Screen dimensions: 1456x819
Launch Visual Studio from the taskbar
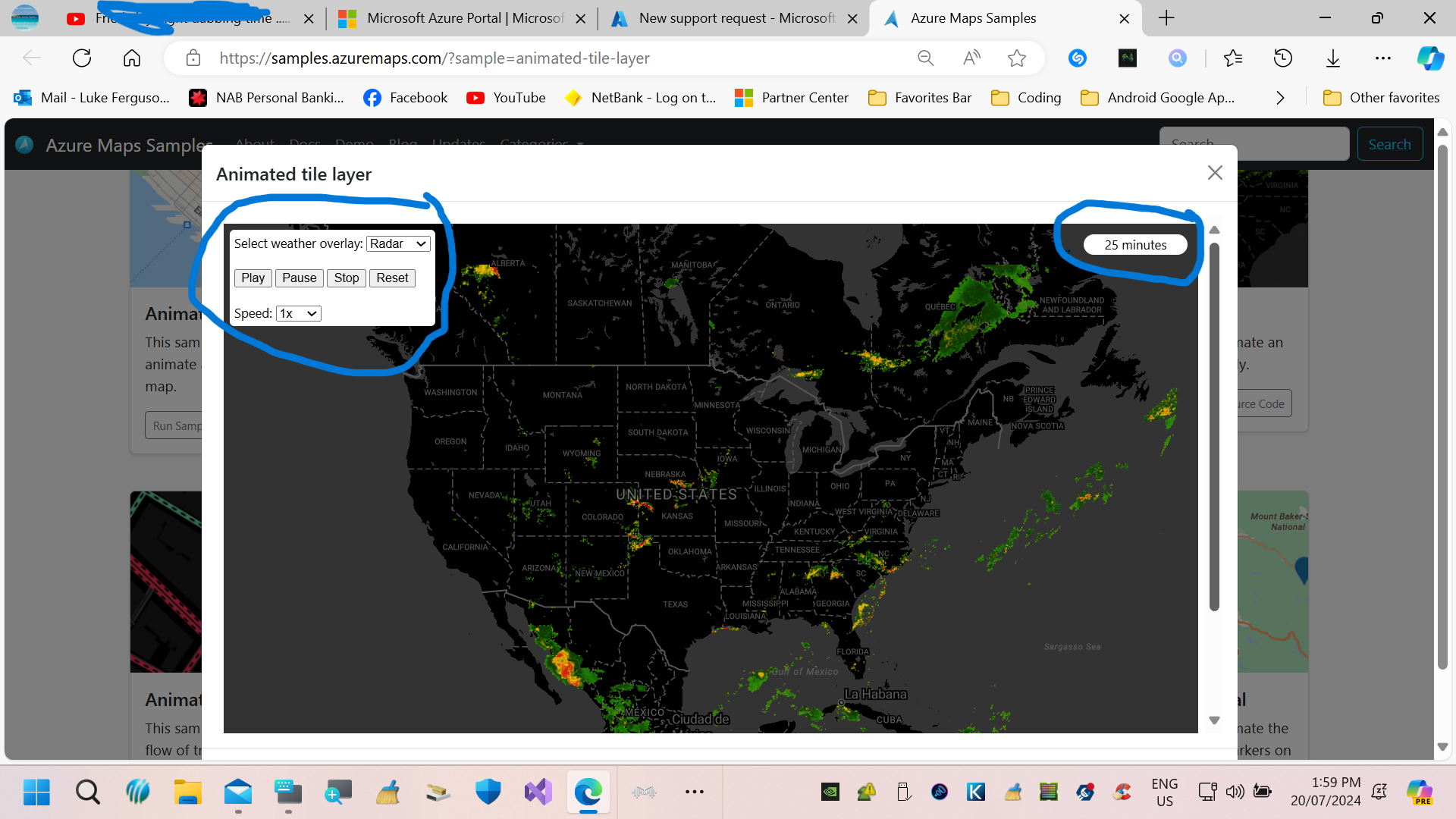(x=538, y=792)
